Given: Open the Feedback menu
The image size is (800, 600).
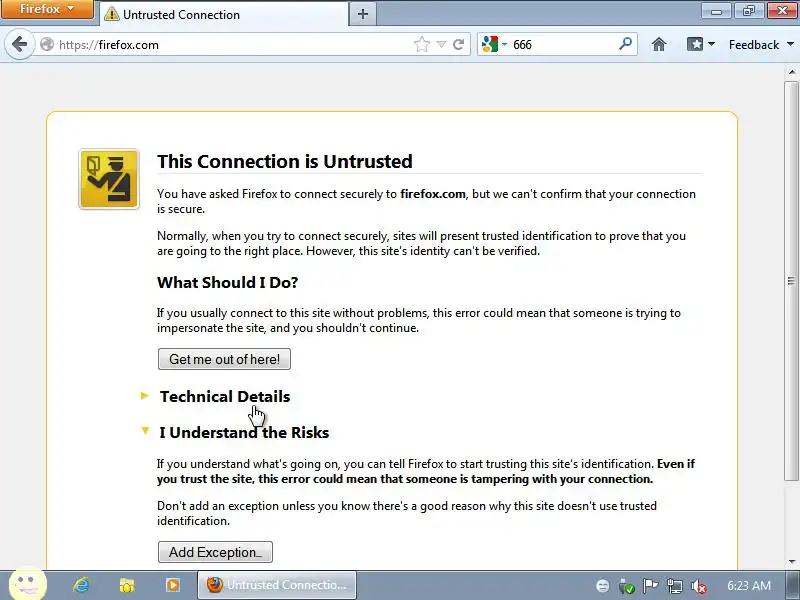Looking at the screenshot, I should coord(761,45).
